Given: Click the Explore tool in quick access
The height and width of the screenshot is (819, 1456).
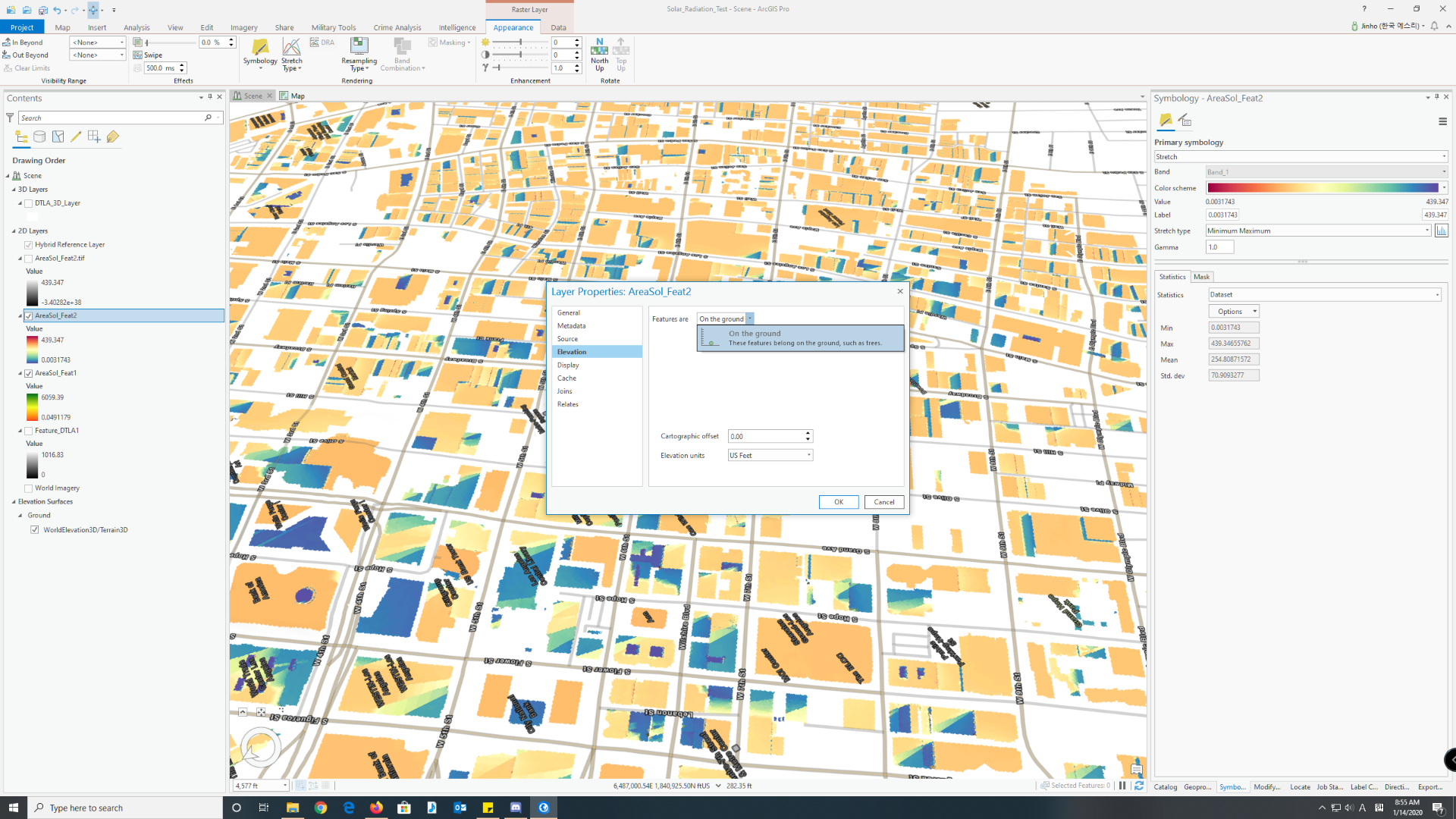Looking at the screenshot, I should point(93,10).
